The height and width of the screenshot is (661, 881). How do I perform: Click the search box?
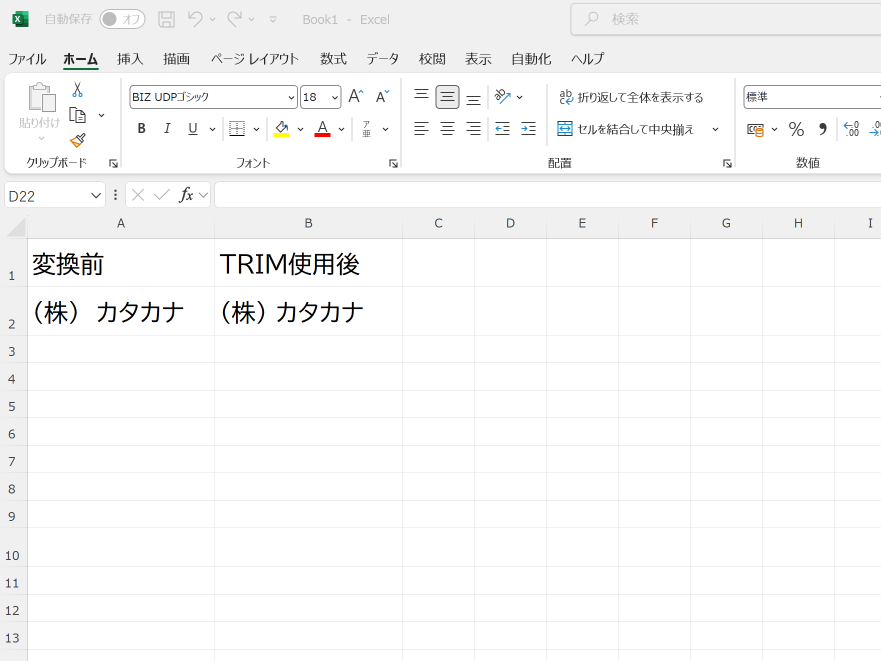pyautogui.click(x=725, y=19)
